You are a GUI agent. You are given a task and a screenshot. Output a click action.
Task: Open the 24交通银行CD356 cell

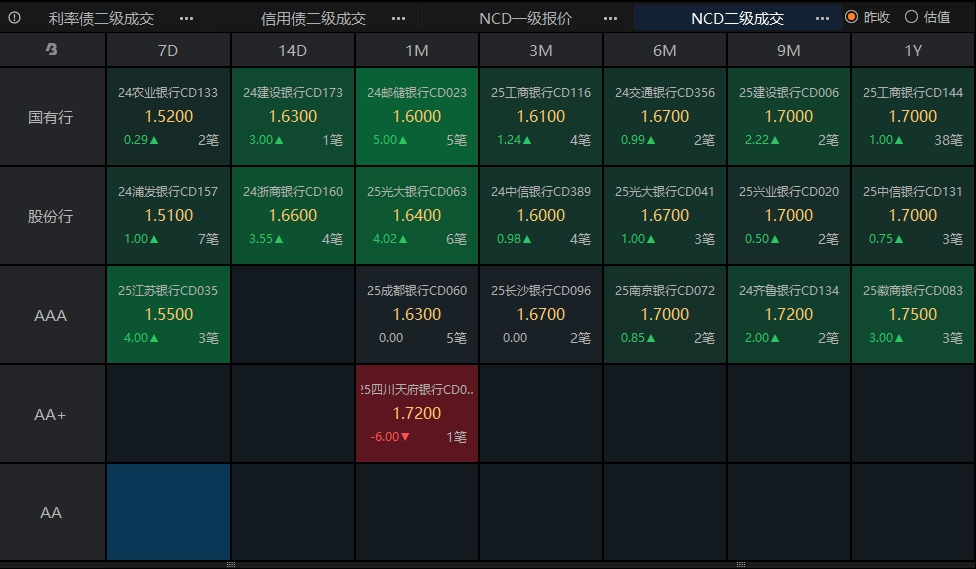[x=665, y=116]
